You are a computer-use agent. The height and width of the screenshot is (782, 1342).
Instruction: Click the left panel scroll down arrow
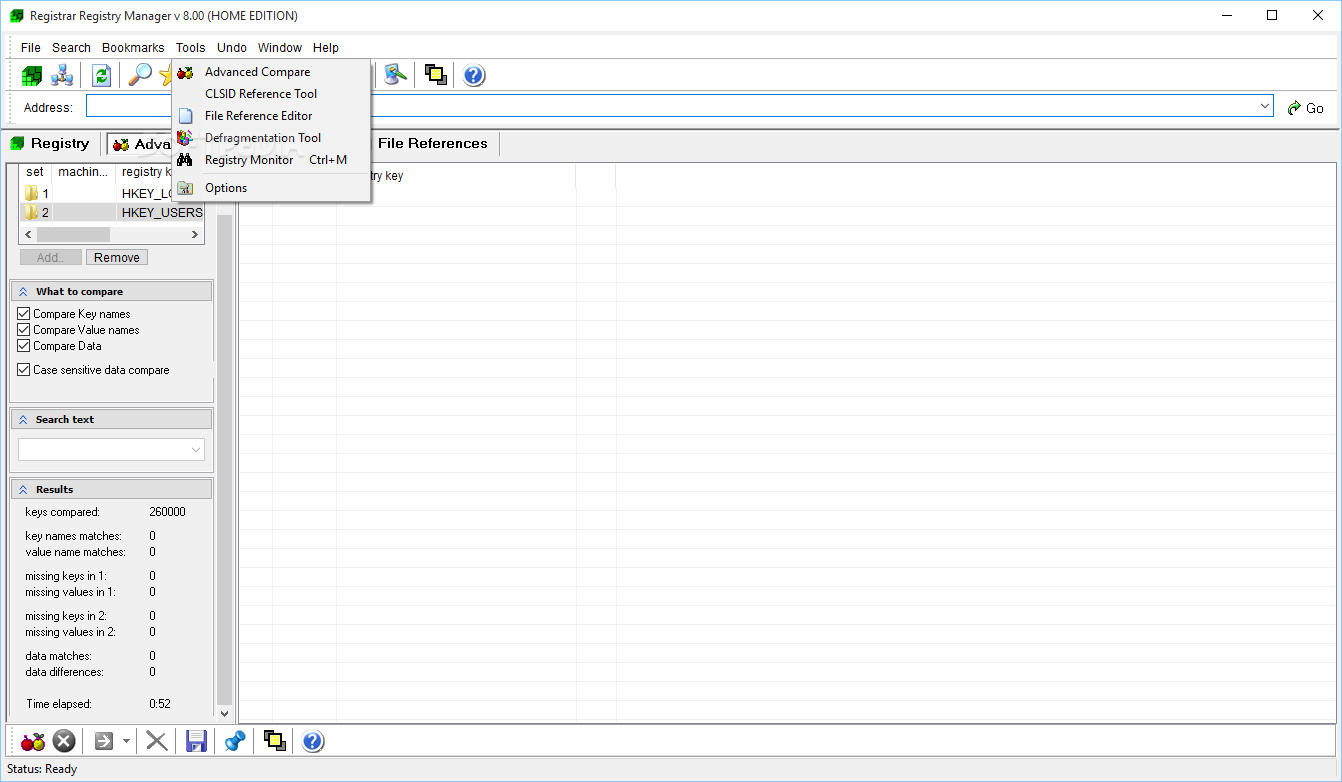pos(224,714)
